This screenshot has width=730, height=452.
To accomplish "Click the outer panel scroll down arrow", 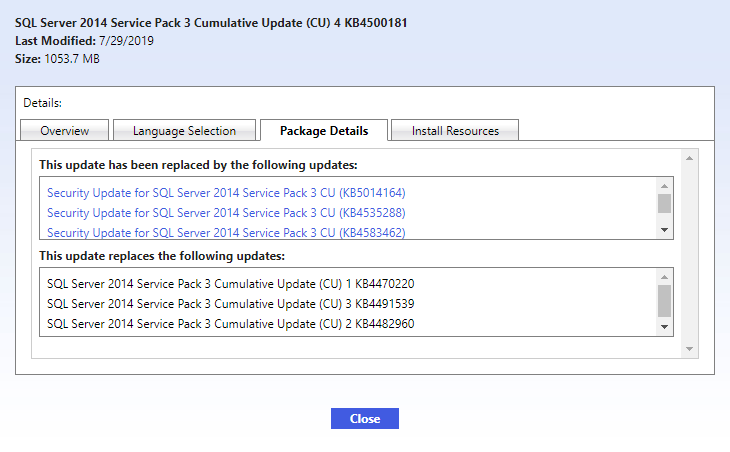I will 688,348.
